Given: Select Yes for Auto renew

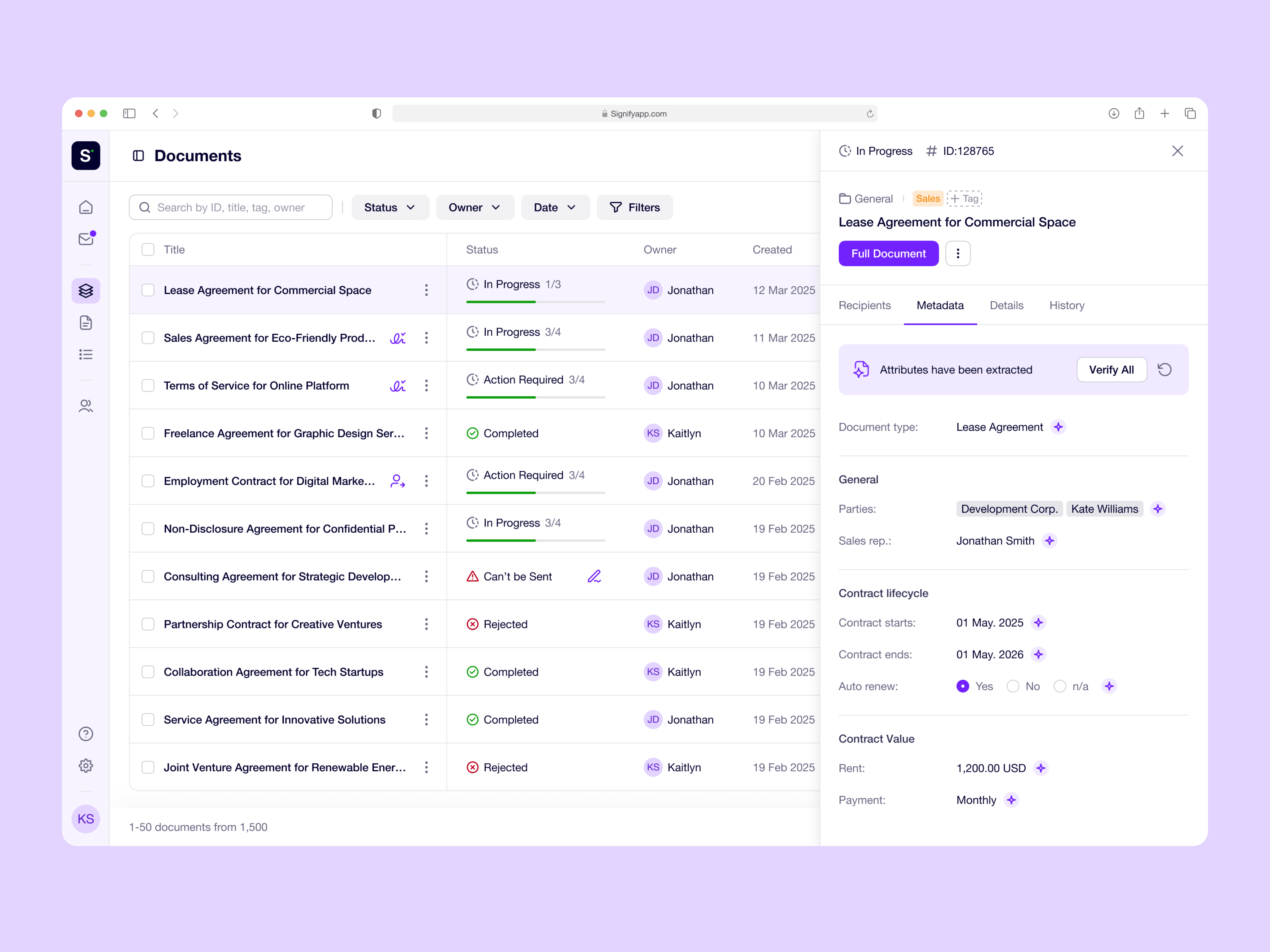Looking at the screenshot, I should click(x=963, y=686).
